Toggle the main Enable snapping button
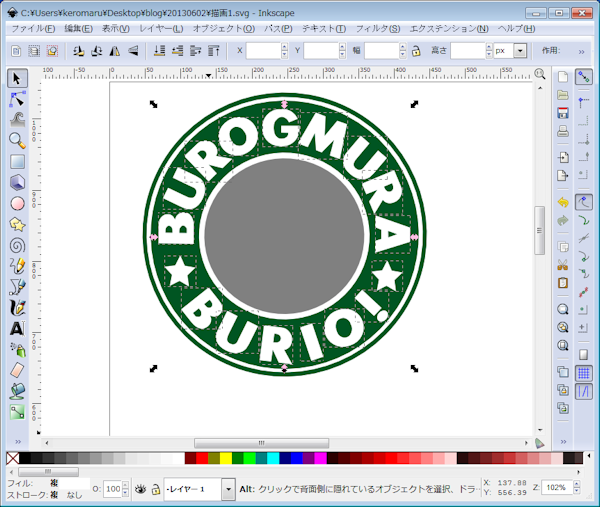 coord(584,77)
